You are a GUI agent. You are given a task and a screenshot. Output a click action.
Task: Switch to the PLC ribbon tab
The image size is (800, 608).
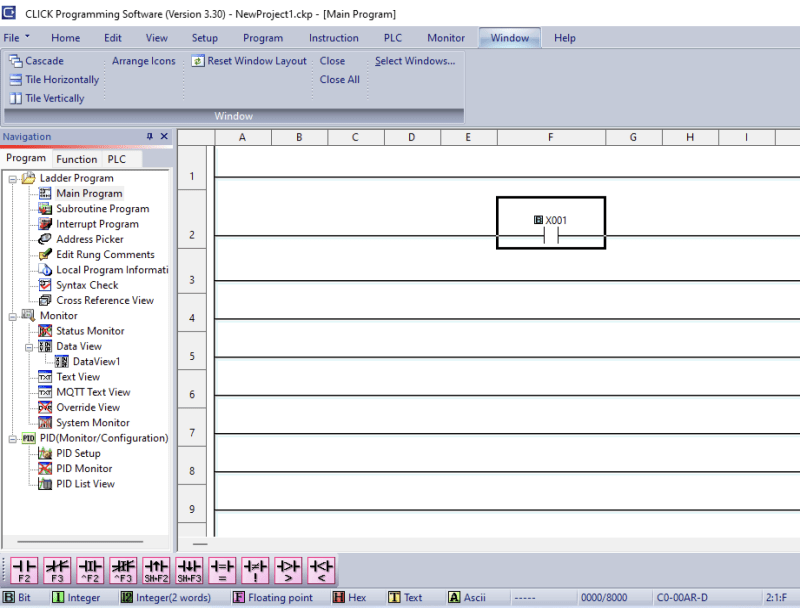(393, 38)
